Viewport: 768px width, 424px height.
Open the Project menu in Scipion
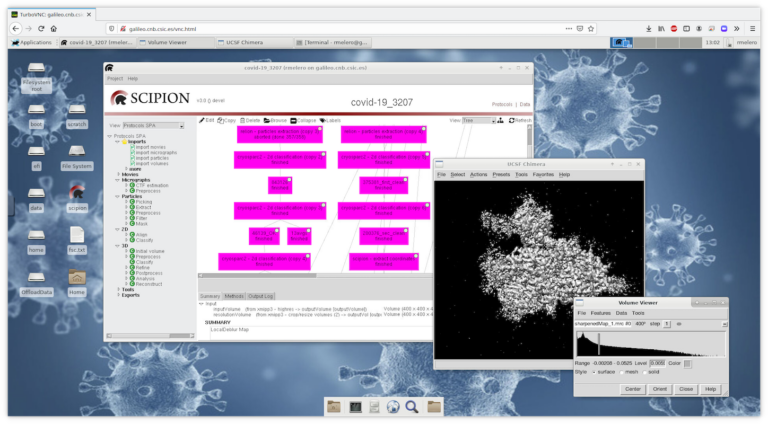[x=115, y=79]
